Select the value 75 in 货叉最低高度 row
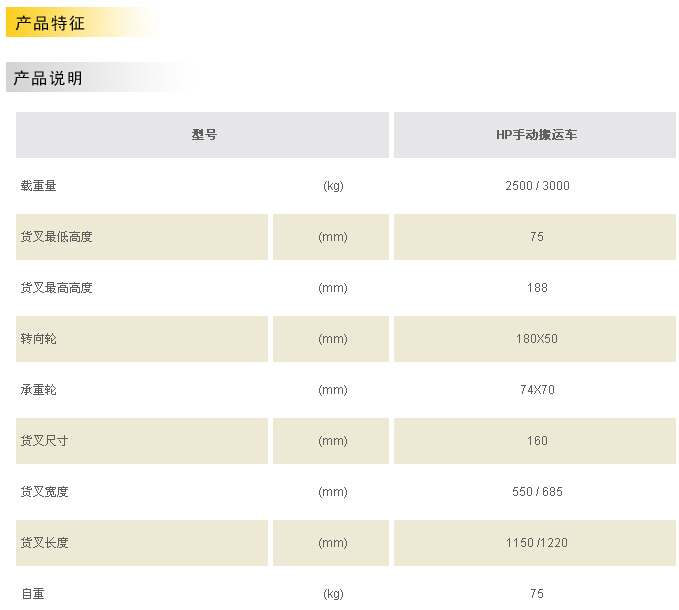Image resolution: width=679 pixels, height=610 pixels. pos(537,237)
